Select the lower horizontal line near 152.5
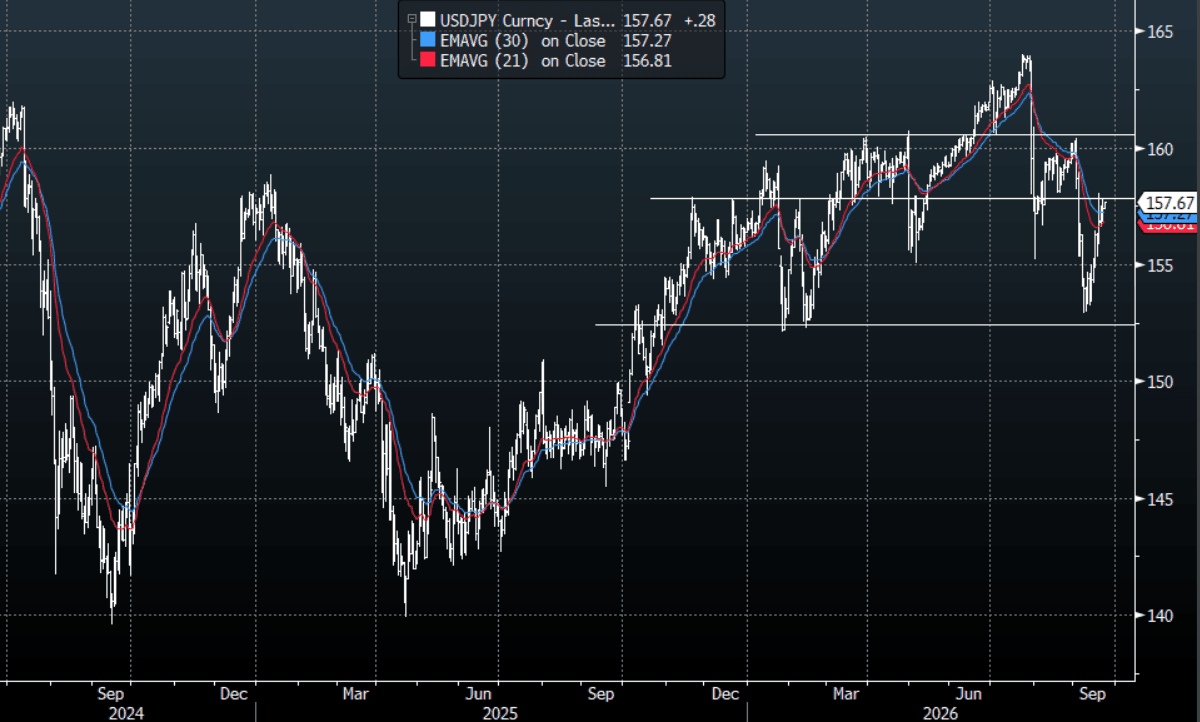 [x=865, y=324]
